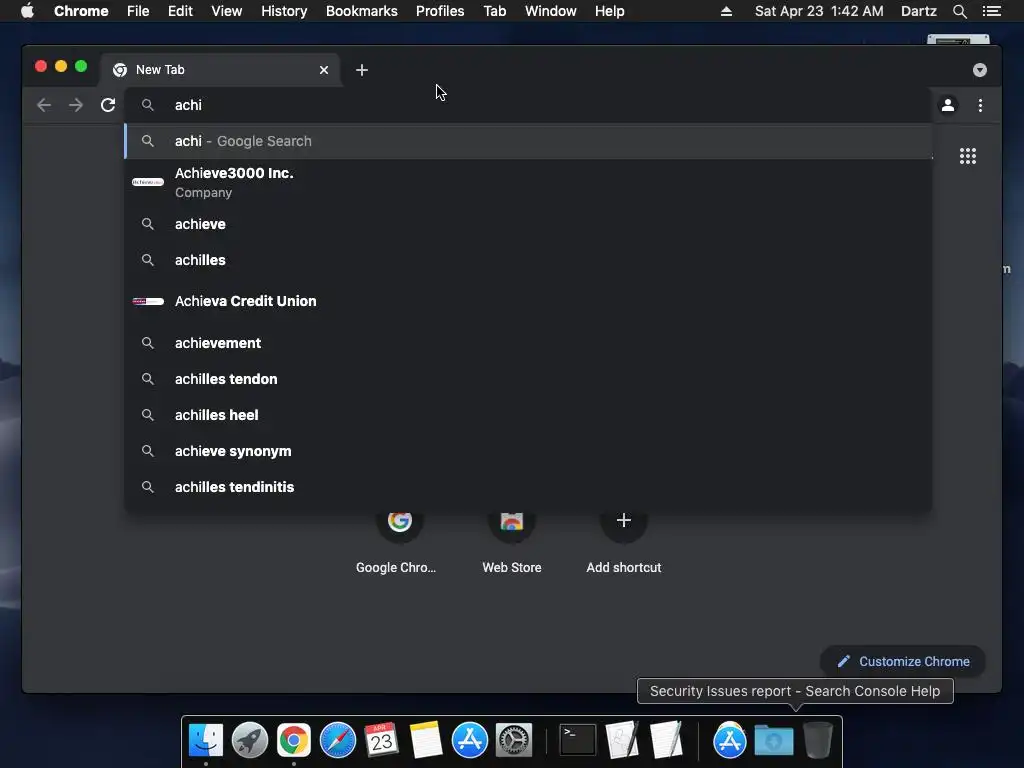Open the tab search dropdown arrow
The height and width of the screenshot is (768, 1024).
click(x=980, y=70)
